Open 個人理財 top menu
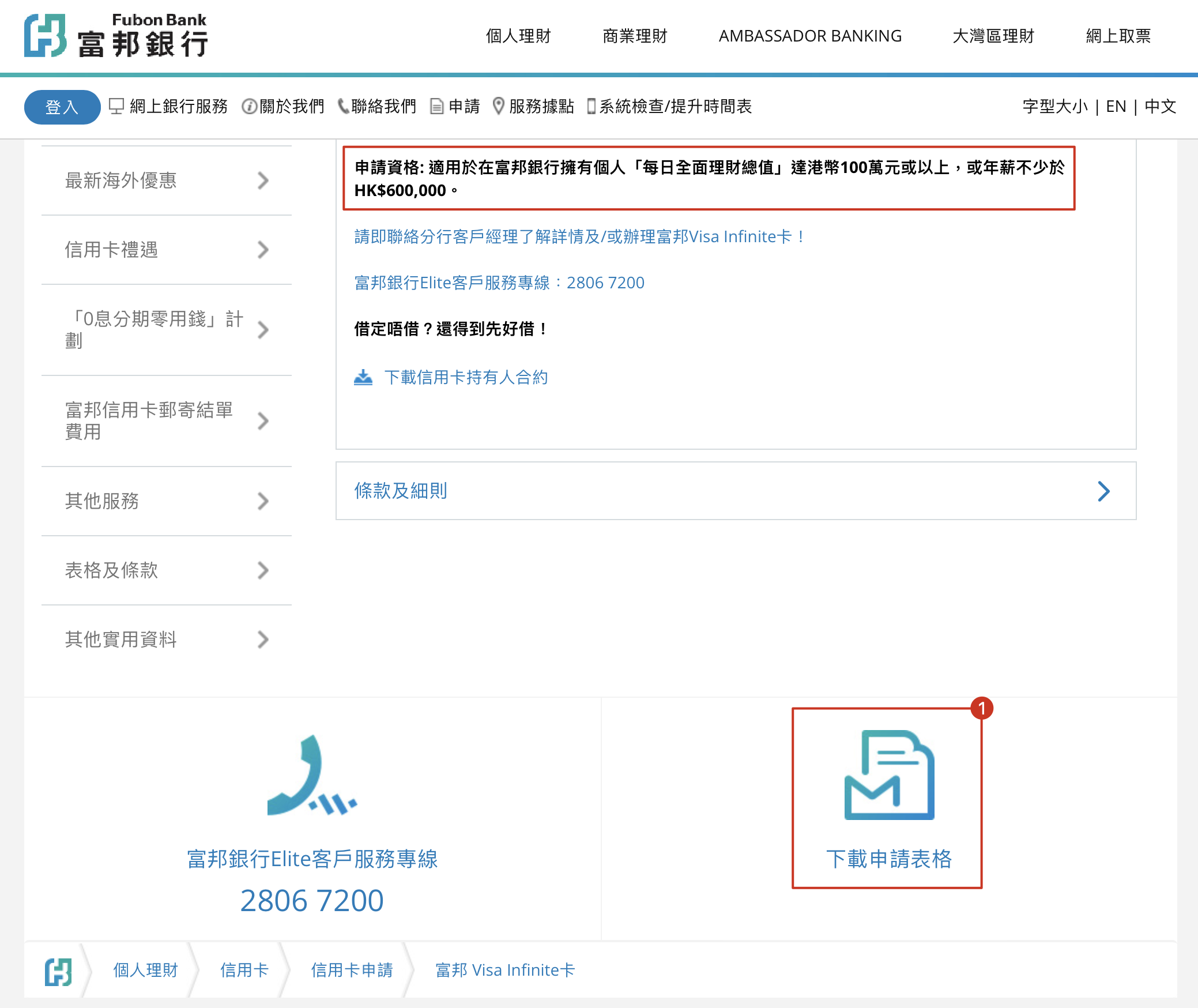 pos(518,36)
